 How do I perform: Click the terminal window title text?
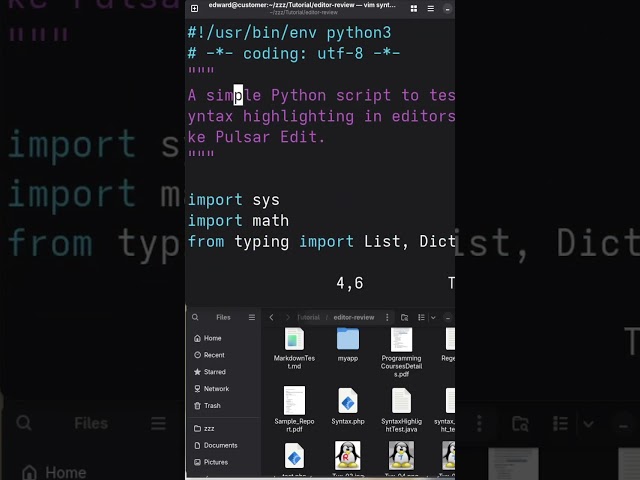coord(302,5)
